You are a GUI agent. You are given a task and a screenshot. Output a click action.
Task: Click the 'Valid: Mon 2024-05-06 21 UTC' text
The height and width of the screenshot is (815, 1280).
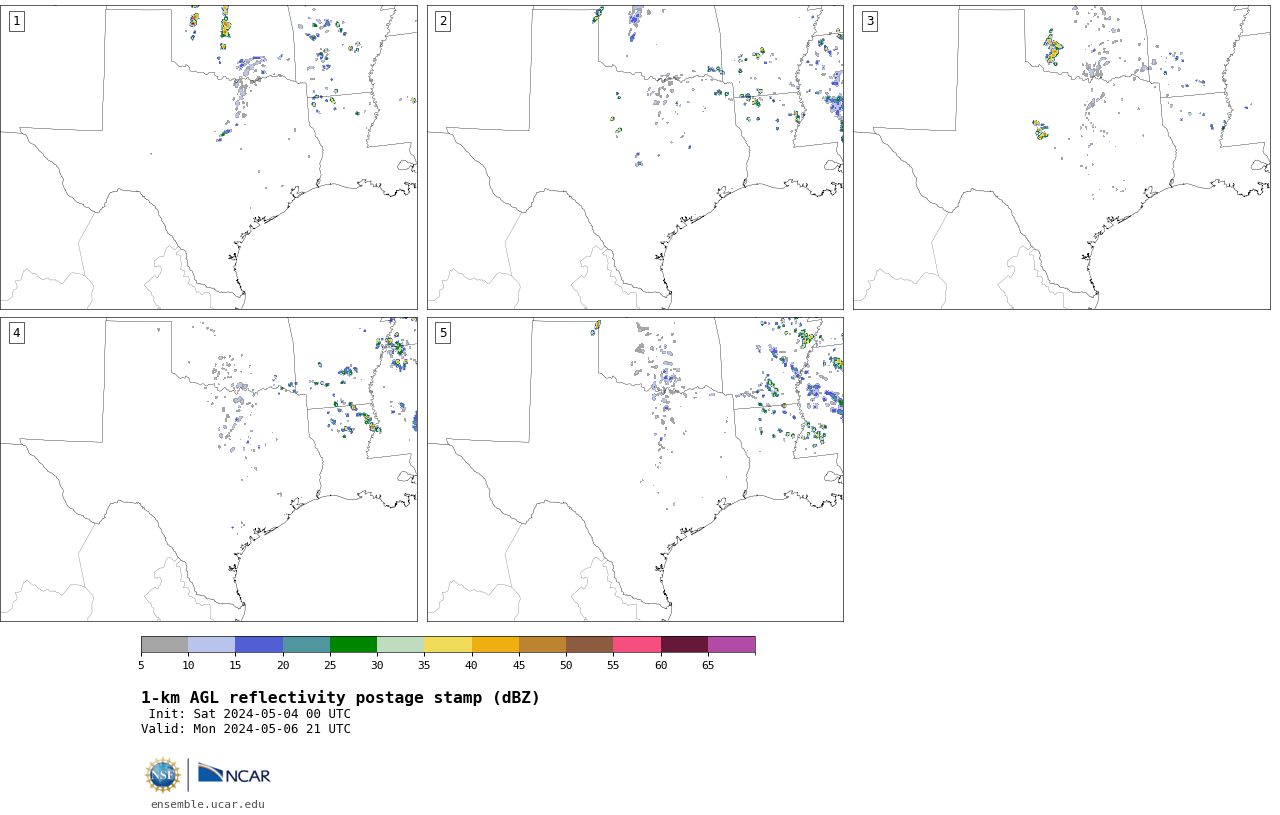[246, 729]
